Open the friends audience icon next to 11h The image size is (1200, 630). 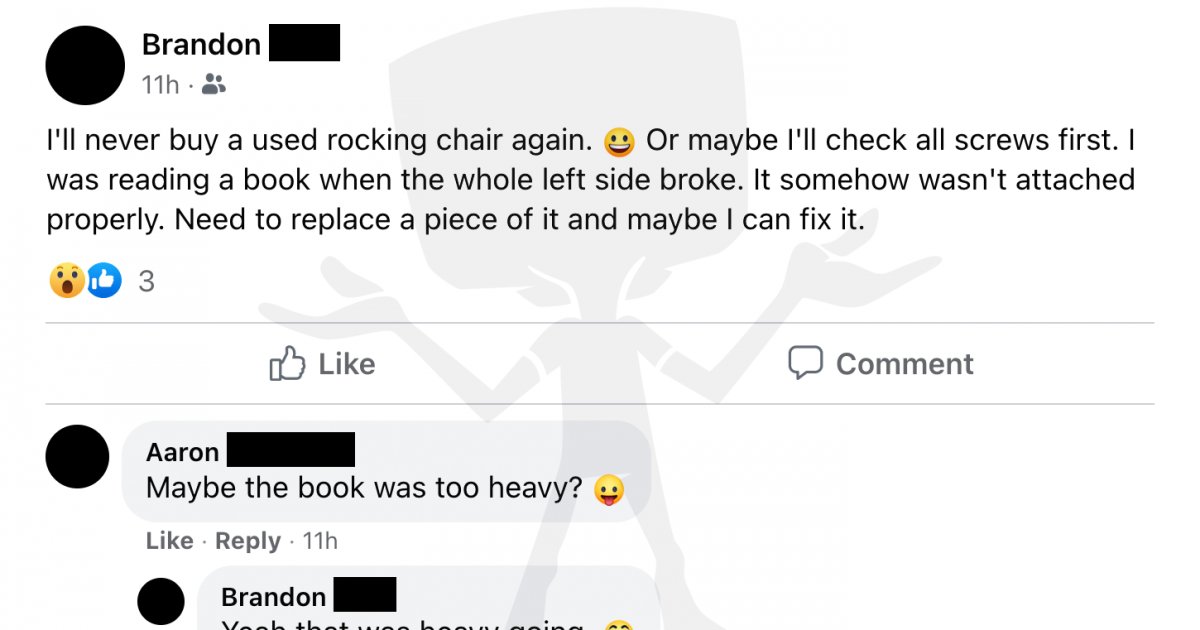tap(213, 85)
